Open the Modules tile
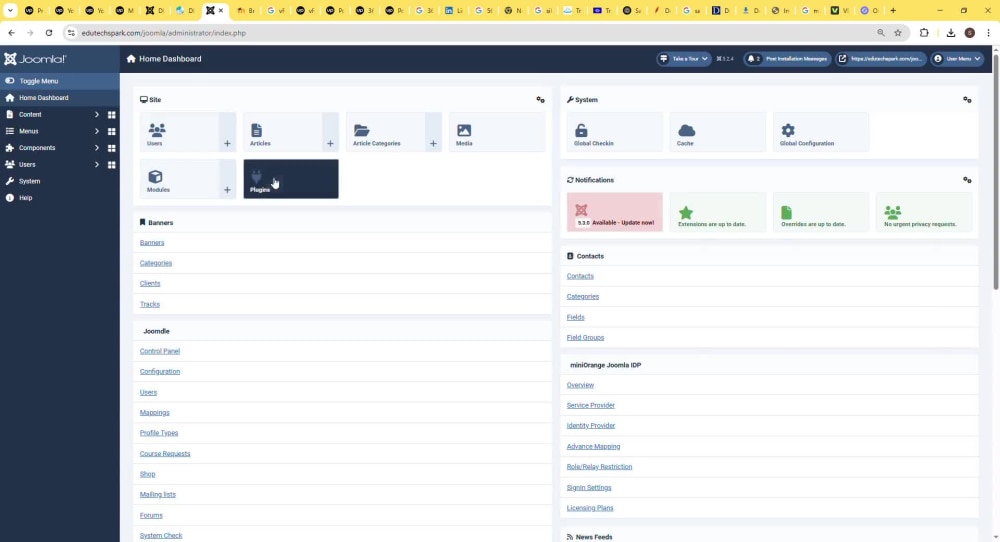The width and height of the screenshot is (1000, 542). (179, 179)
